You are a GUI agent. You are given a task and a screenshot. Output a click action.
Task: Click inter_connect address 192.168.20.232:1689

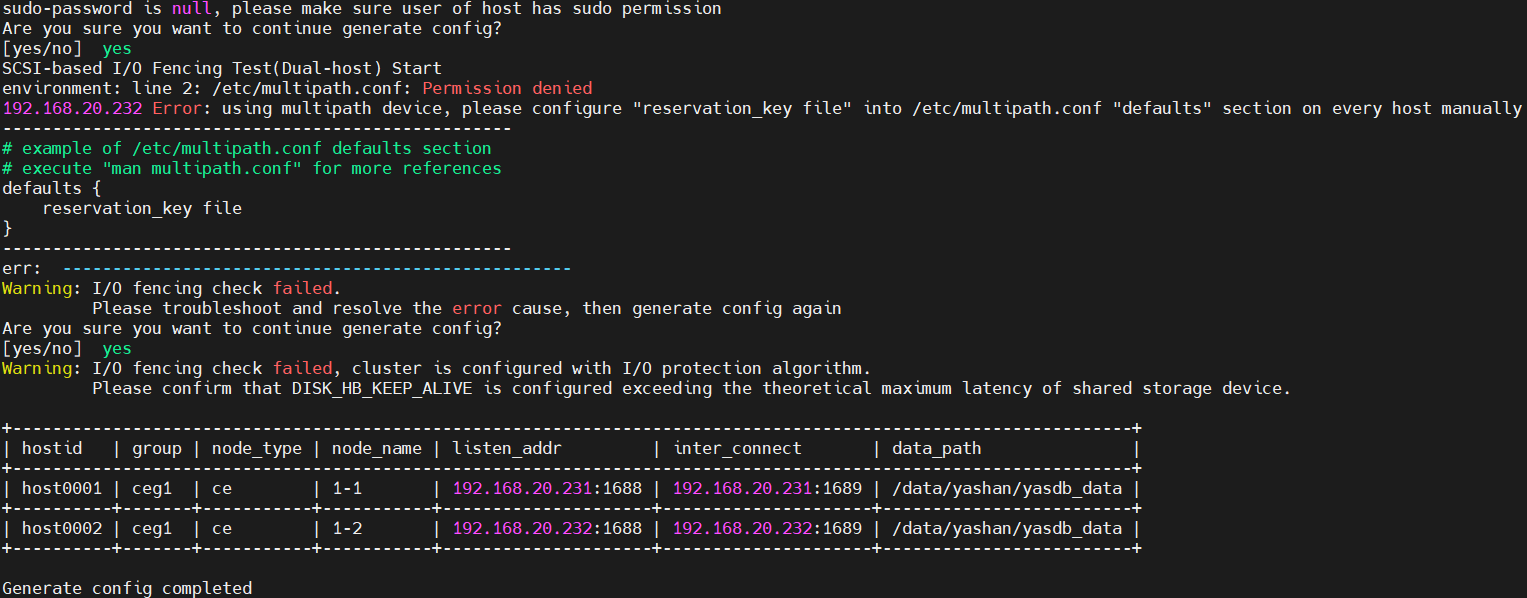767,528
